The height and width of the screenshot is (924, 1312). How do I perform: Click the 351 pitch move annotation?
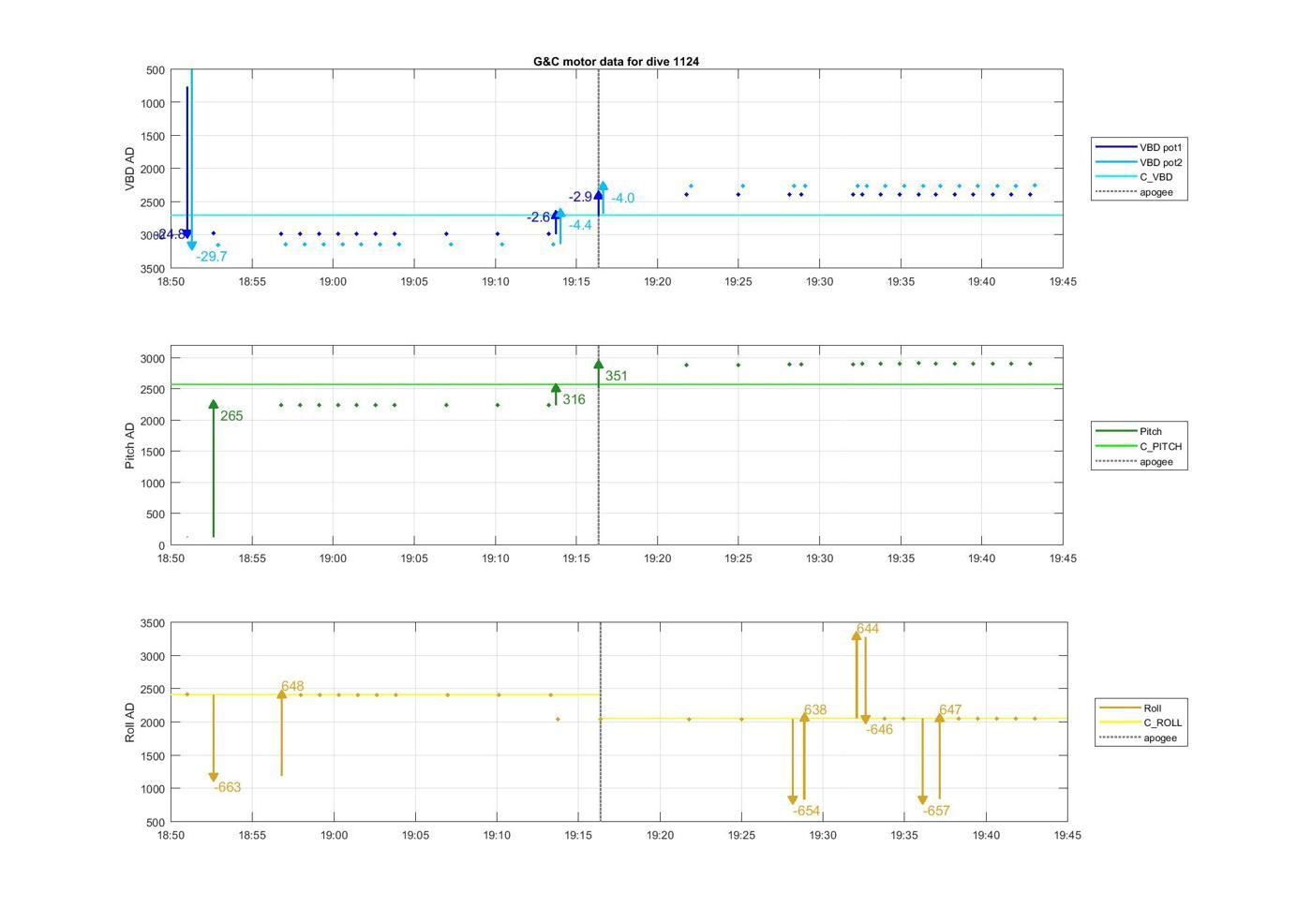point(616,376)
